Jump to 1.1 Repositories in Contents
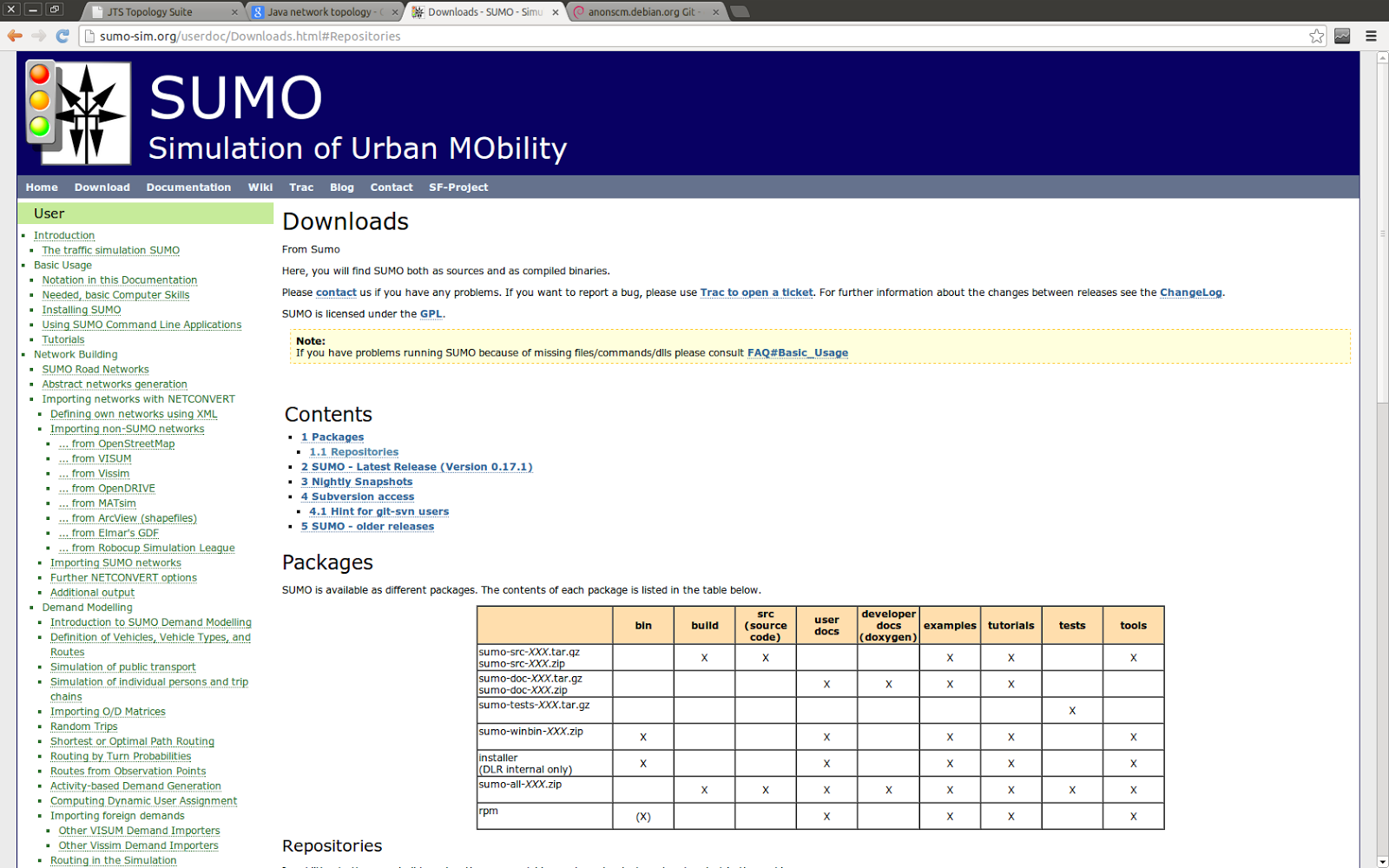 pos(353,451)
